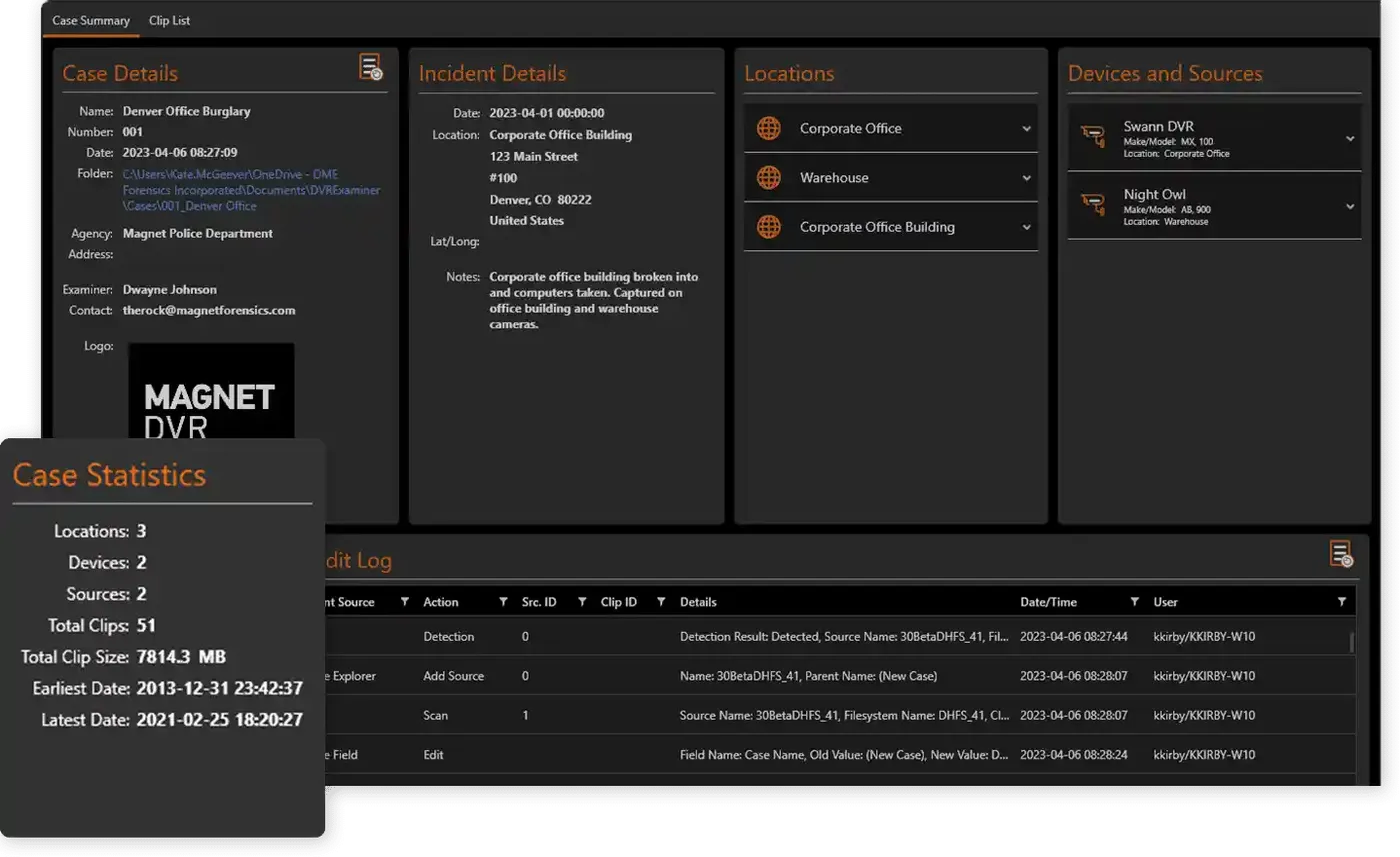Screen dimensions: 1400x857
Task: Click the Night Owl device name
Action: pyautogui.click(x=1155, y=195)
